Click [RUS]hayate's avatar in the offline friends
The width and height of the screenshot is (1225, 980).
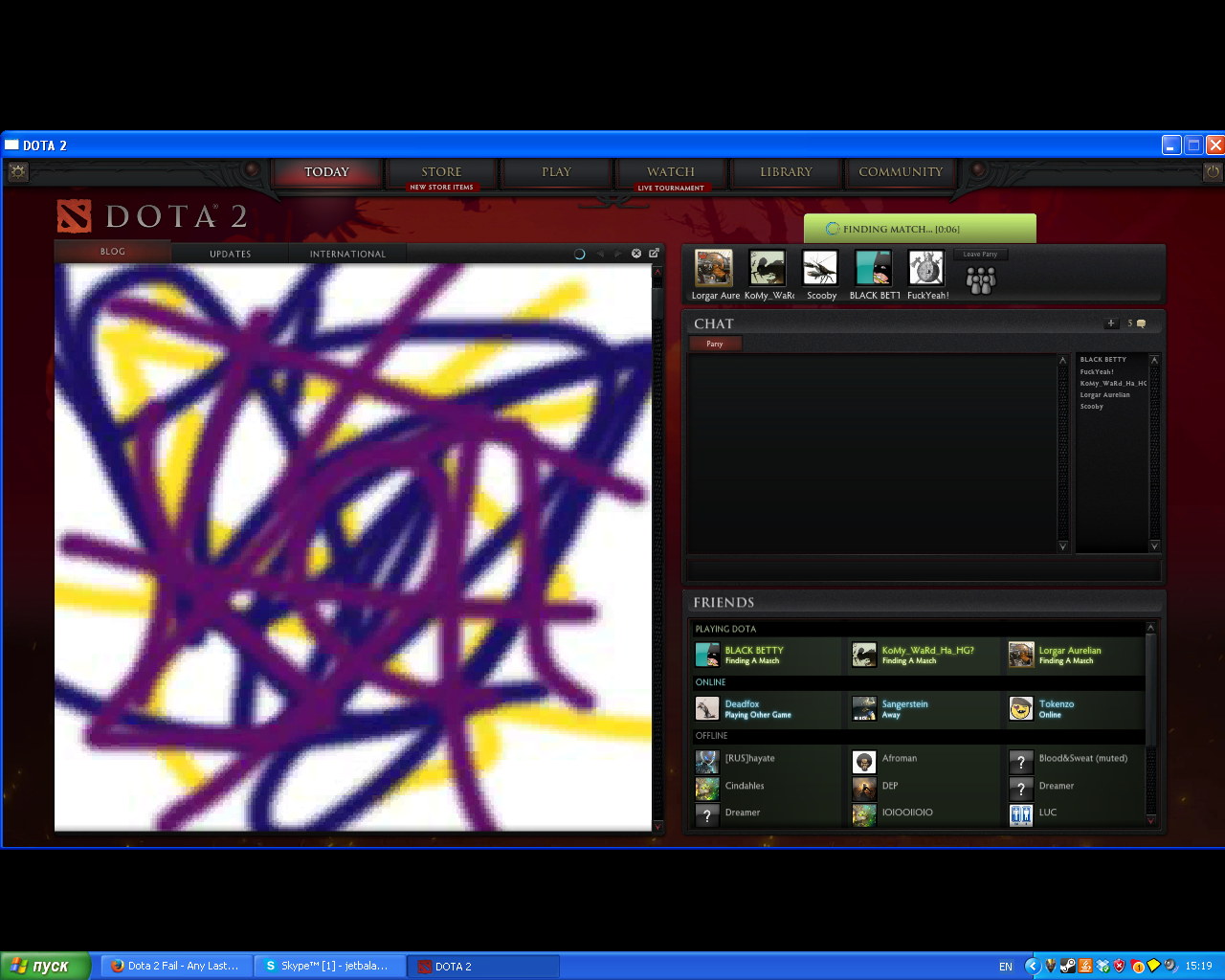click(x=707, y=762)
